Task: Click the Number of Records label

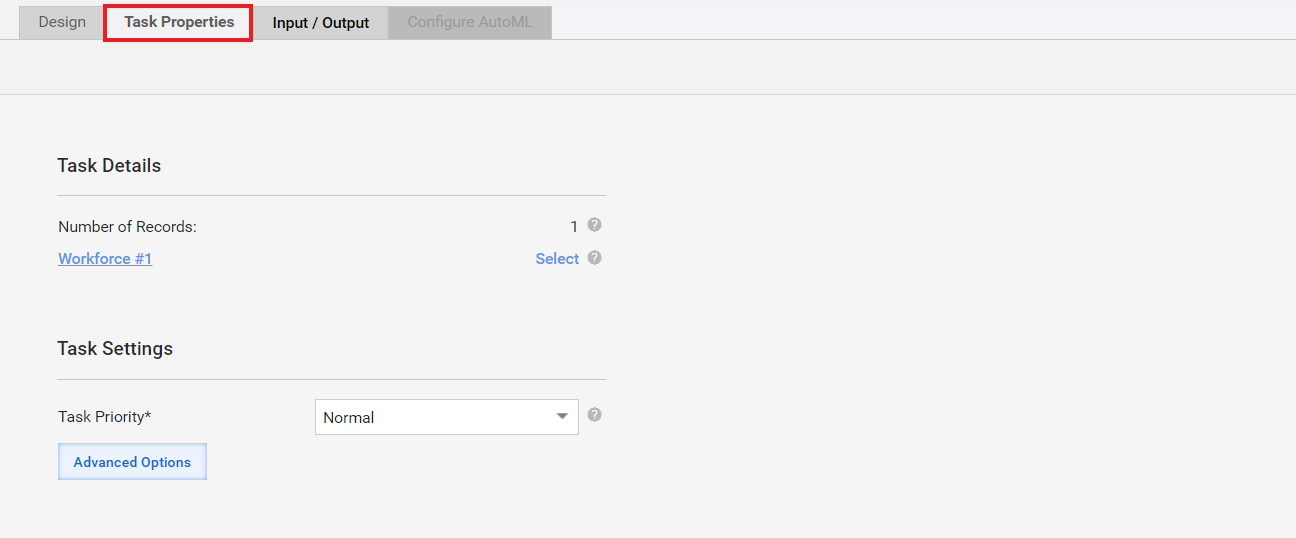Action: [x=127, y=227]
